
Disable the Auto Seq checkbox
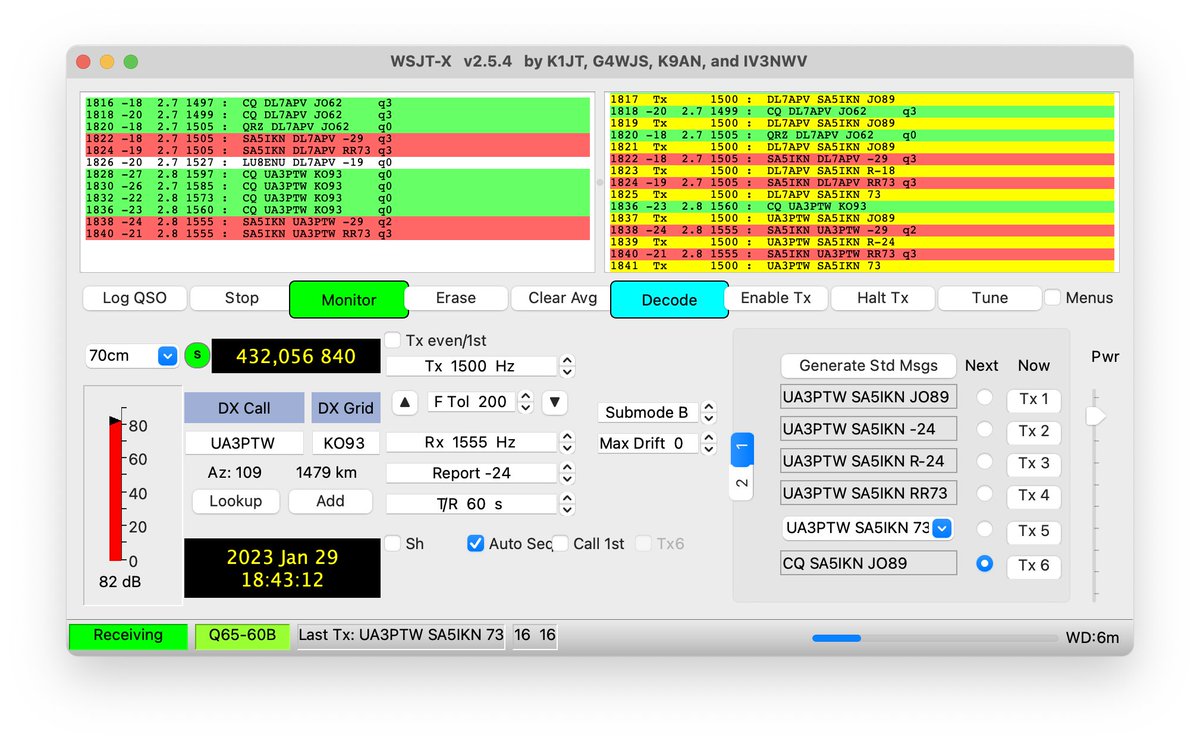[475, 543]
